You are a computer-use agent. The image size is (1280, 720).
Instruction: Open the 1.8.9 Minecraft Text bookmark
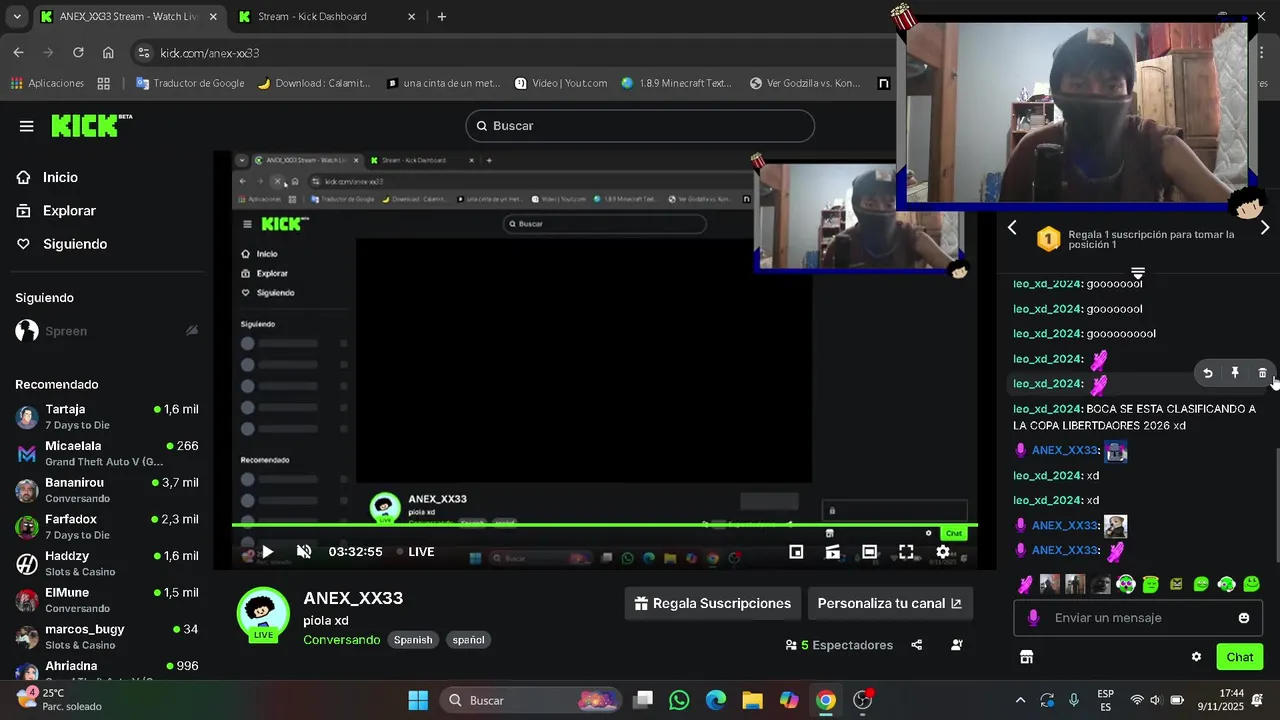coord(676,83)
